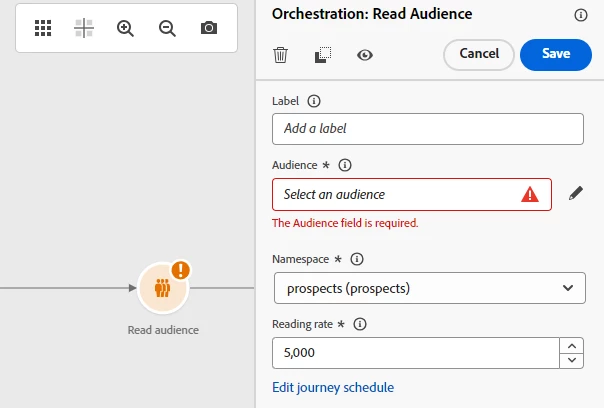
Task: Show info tooltip for Namespace field
Action: [357, 259]
